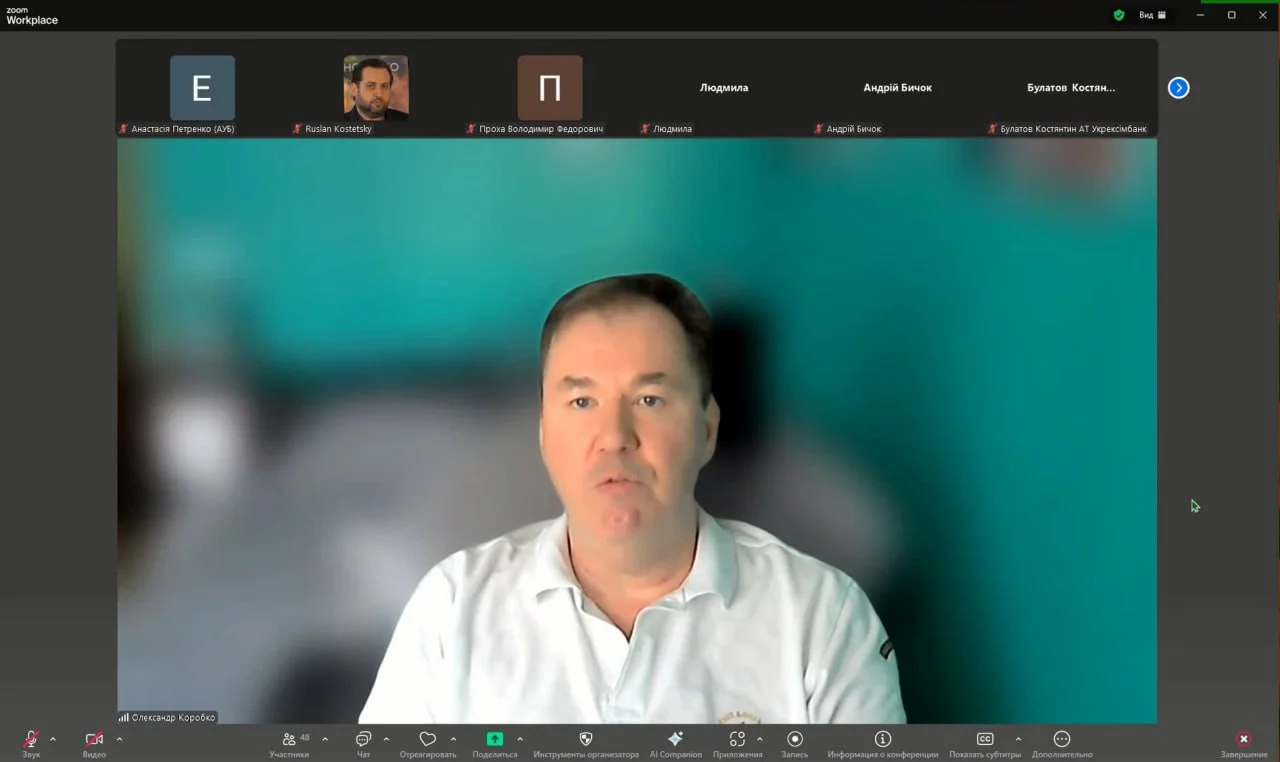Open the Чат chat panel
The image size is (1280, 762).
click(x=363, y=740)
